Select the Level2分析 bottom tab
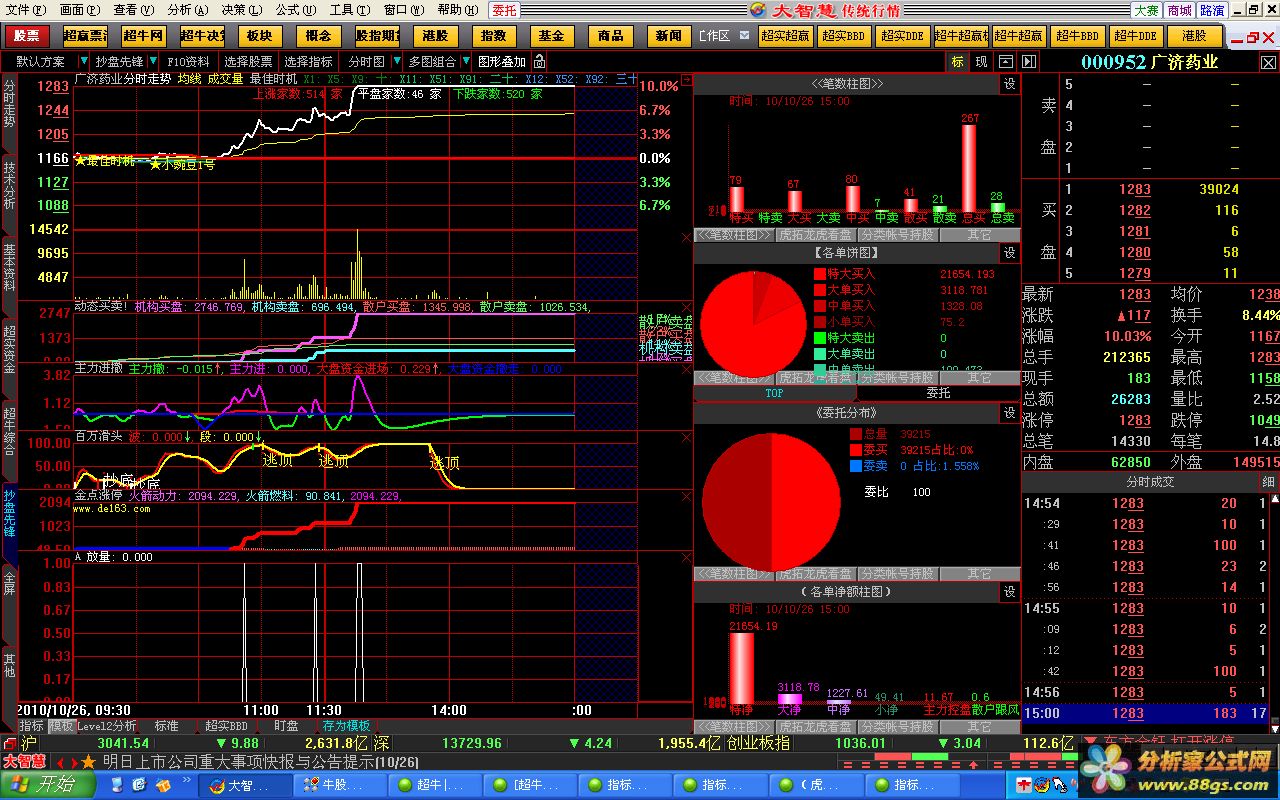This screenshot has height=800, width=1280. tap(107, 726)
